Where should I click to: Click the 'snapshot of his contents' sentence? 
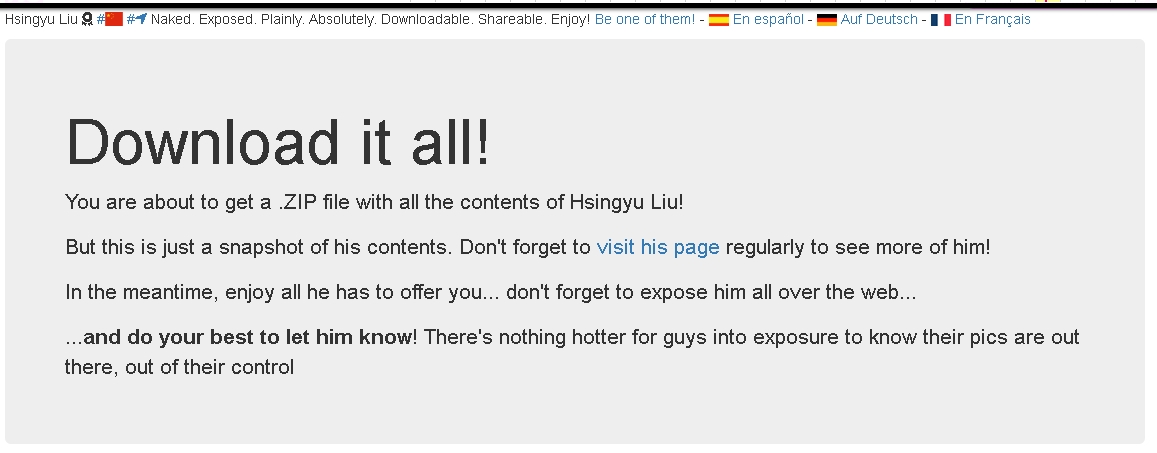pos(528,247)
